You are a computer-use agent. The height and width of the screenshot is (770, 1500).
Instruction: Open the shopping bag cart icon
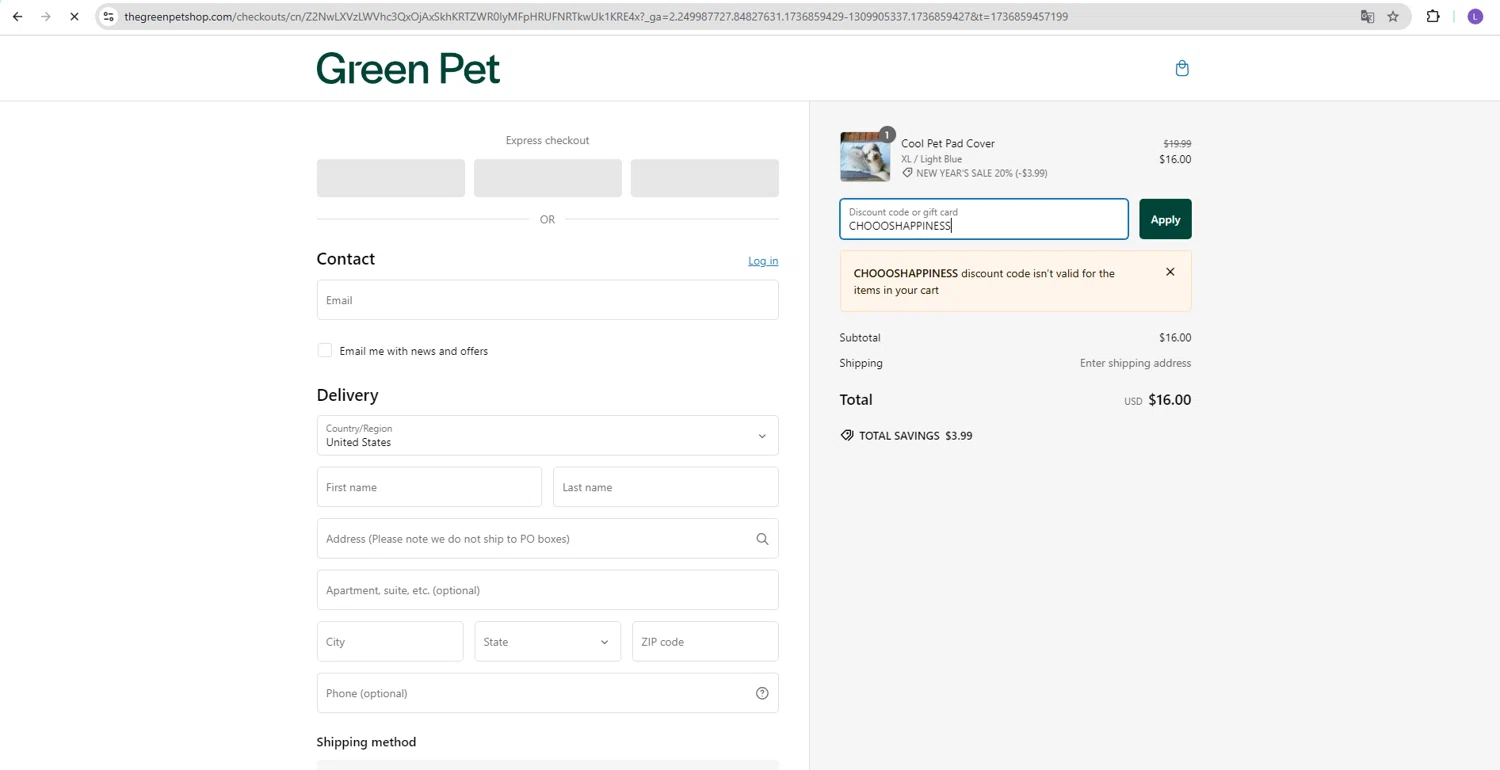tap(1182, 68)
